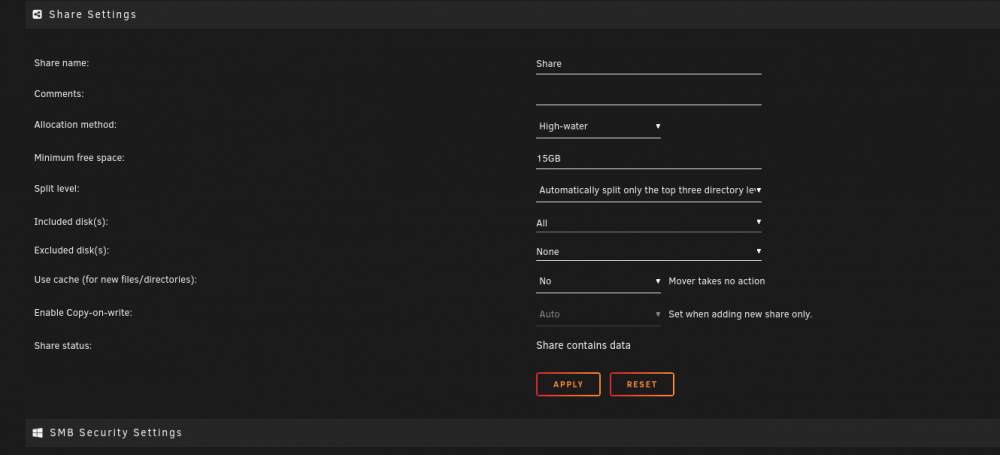Click the disabled Enable Copy-on-write Auto dropdown
The height and width of the screenshot is (455, 1000).
(x=598, y=315)
